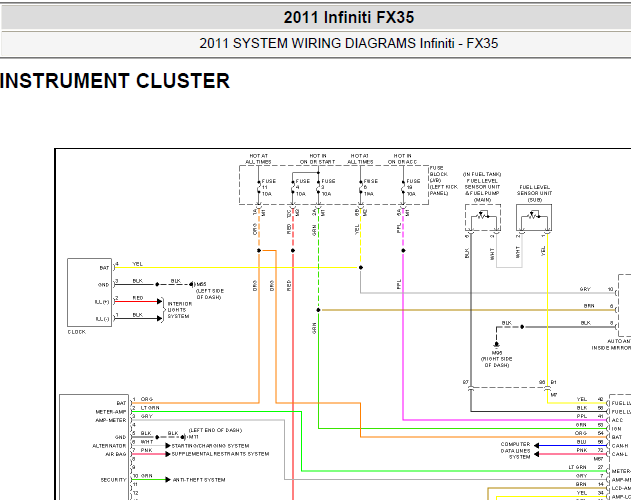Click "HOT IN ON OR START" label

pos(318,159)
